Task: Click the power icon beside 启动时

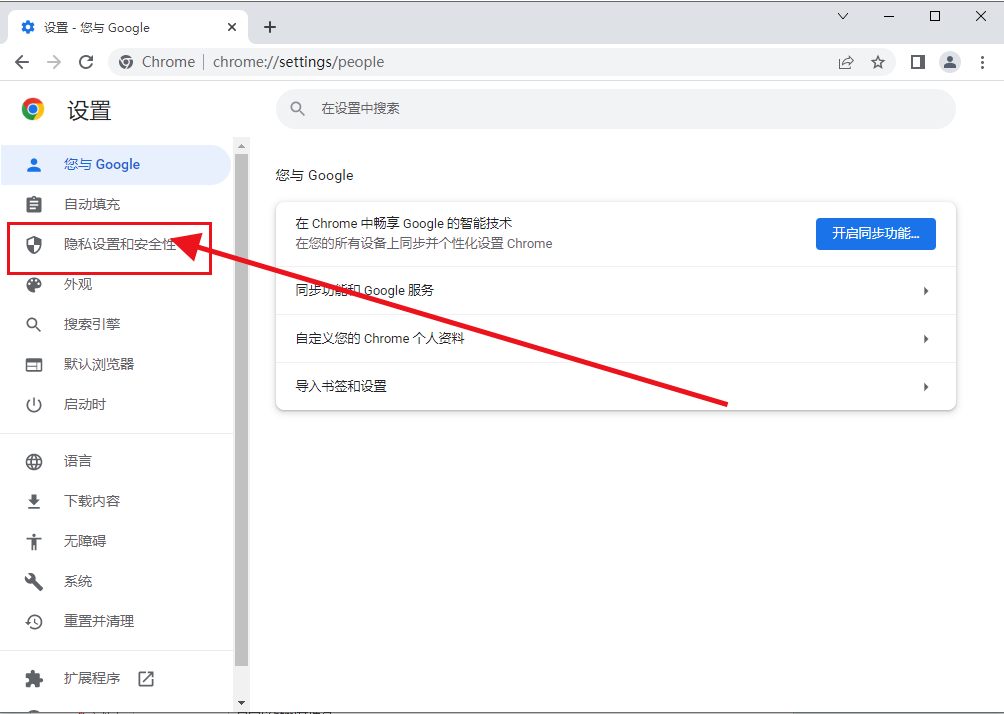Action: [x=34, y=405]
